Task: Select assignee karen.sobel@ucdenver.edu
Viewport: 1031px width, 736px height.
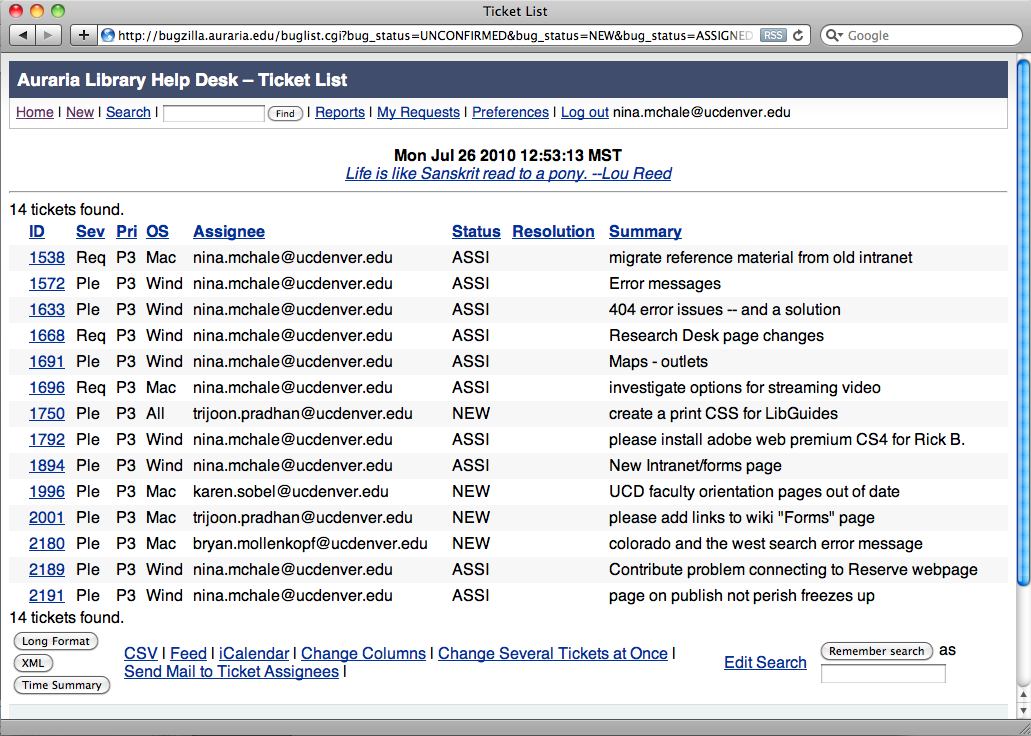Action: click(291, 491)
